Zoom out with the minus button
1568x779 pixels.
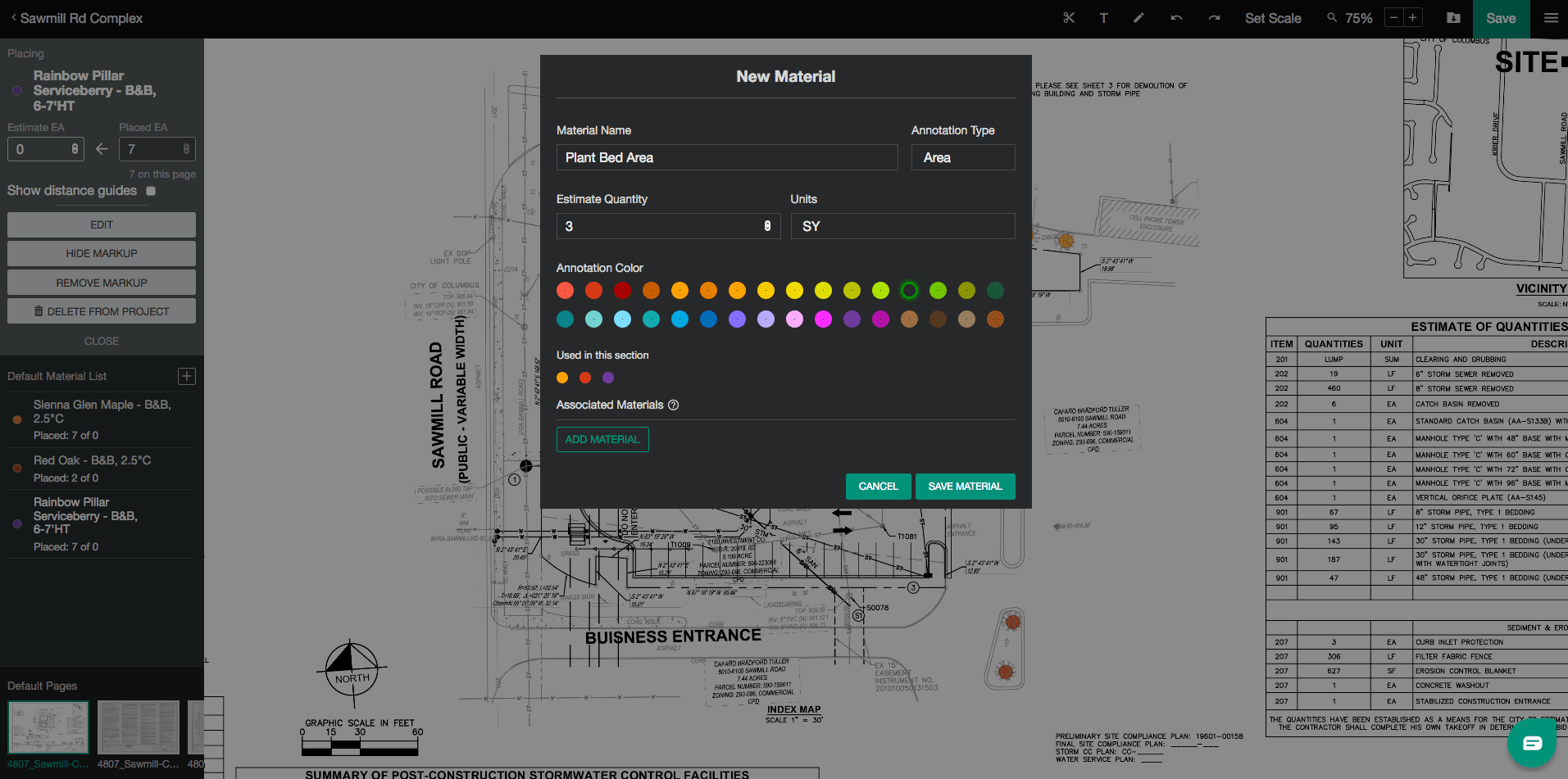point(1393,17)
